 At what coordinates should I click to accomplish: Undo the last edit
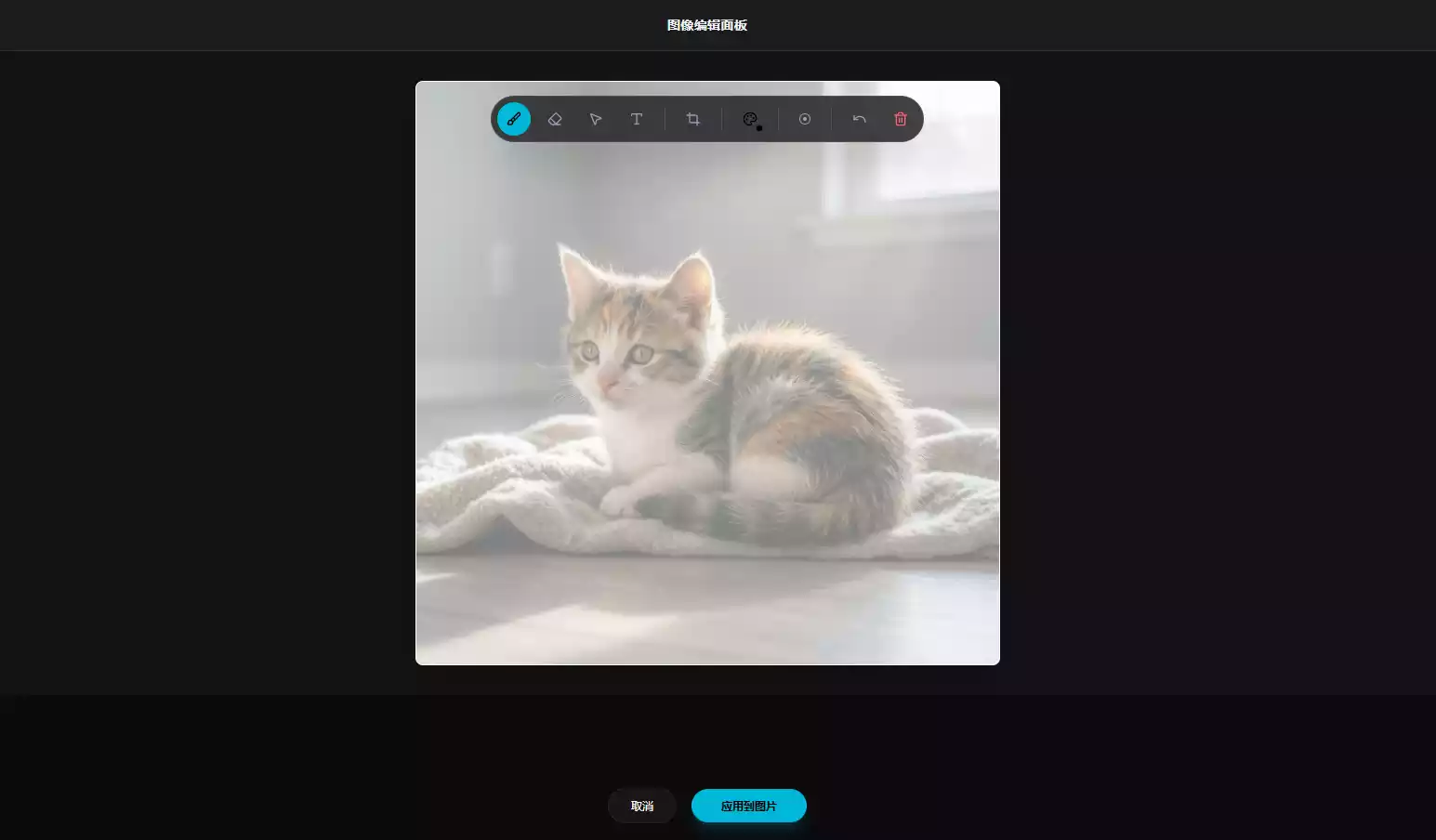[x=860, y=119]
